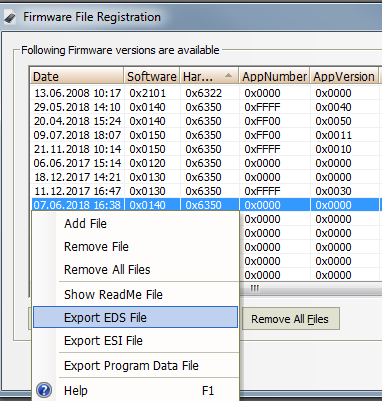Sort by the AppVersion column header
The image size is (382, 401).
pyautogui.click(x=344, y=76)
